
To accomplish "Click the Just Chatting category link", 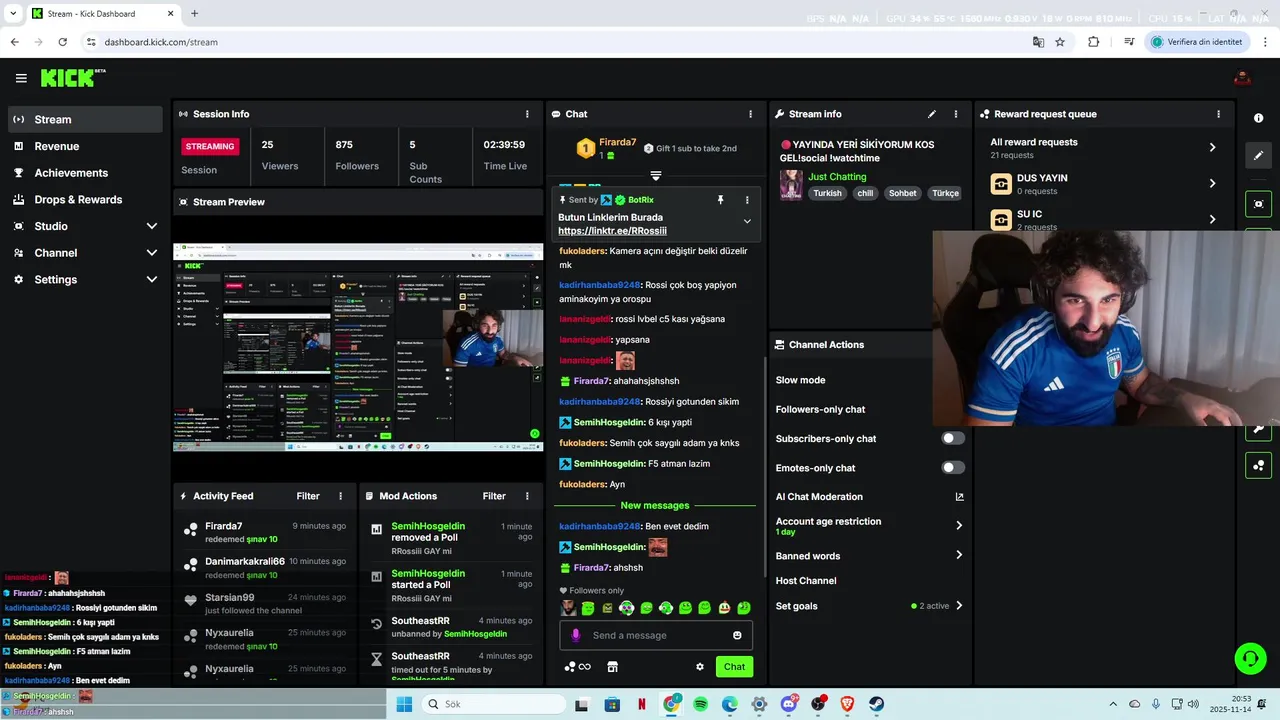I will pos(837,177).
